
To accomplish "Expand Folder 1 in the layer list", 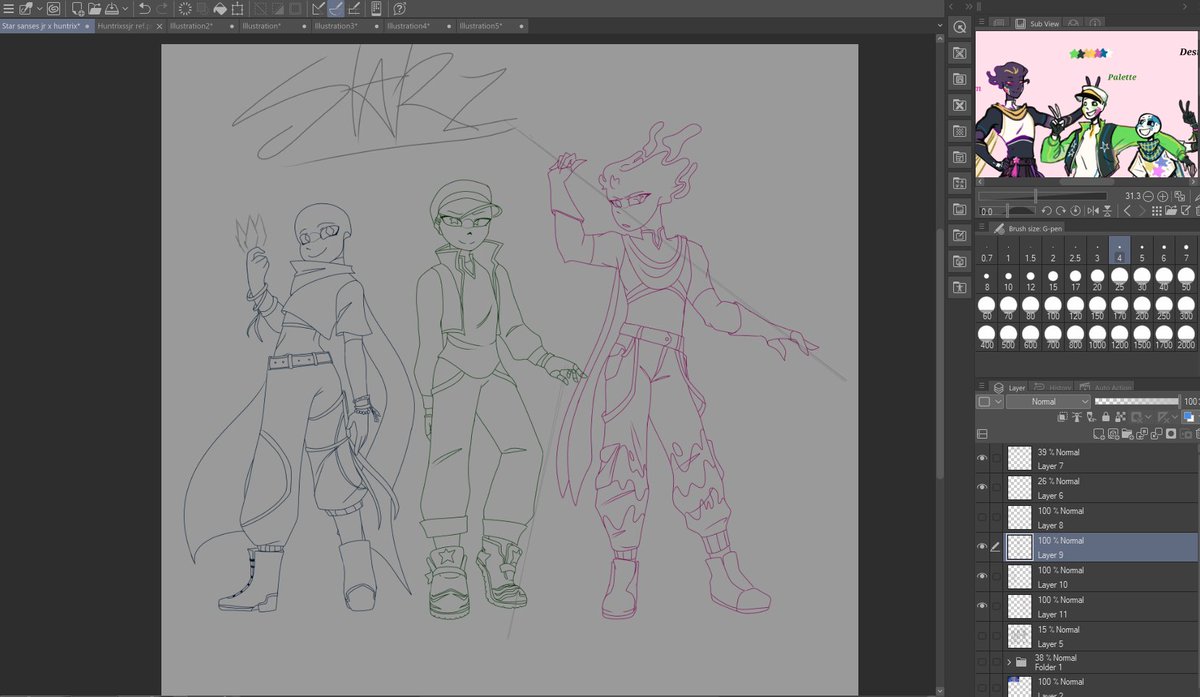I will (x=1008, y=662).
